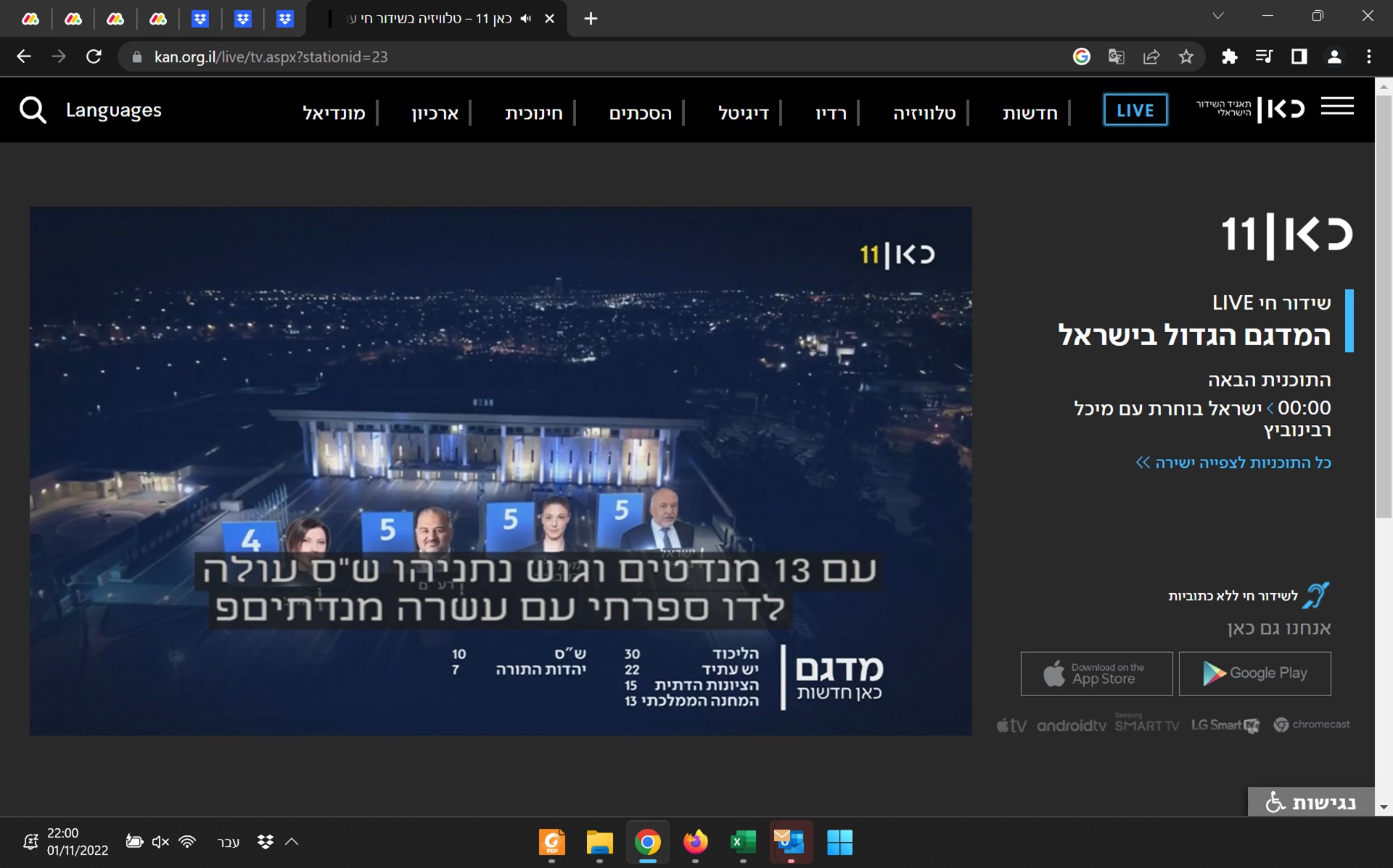Click the Android TV logo
The width and height of the screenshot is (1393, 868).
(x=1071, y=725)
